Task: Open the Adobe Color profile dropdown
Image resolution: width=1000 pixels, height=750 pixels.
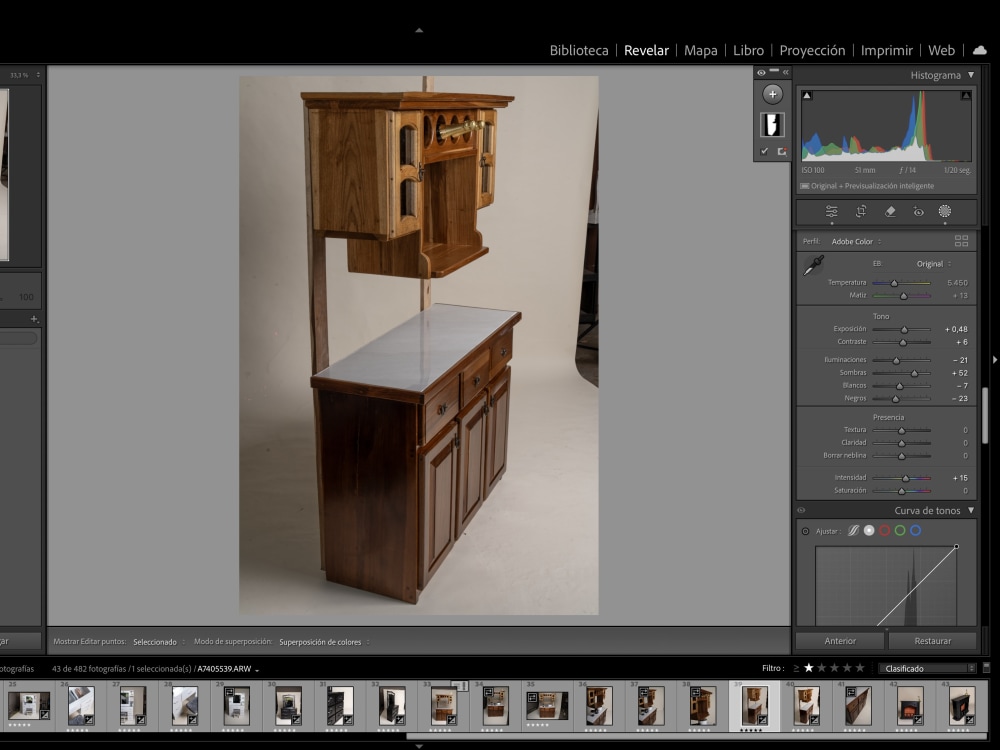Action: point(856,242)
